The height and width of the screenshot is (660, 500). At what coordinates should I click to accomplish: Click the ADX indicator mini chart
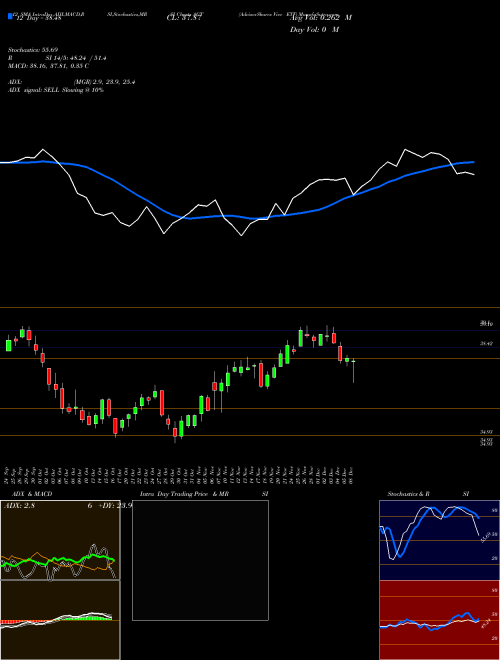[x=60, y=540]
